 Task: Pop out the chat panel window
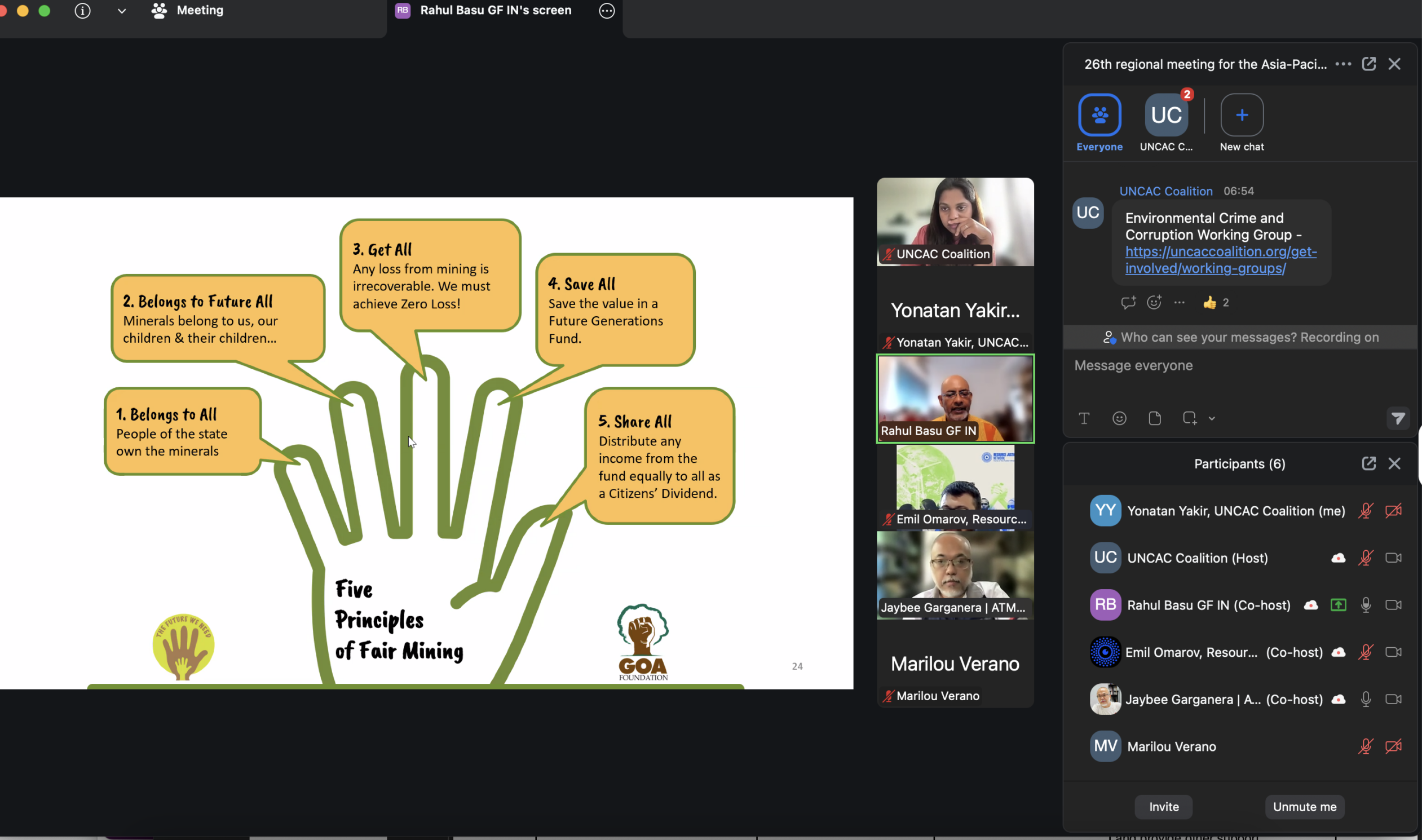point(1369,64)
